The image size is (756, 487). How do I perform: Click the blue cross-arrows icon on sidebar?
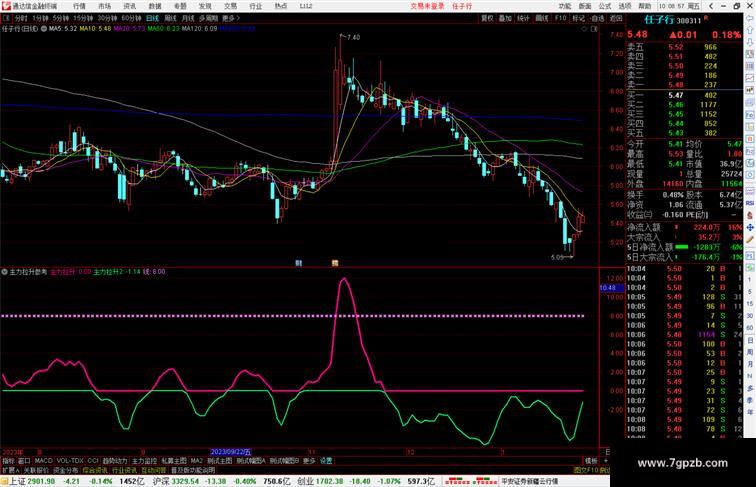pyautogui.click(x=750, y=227)
